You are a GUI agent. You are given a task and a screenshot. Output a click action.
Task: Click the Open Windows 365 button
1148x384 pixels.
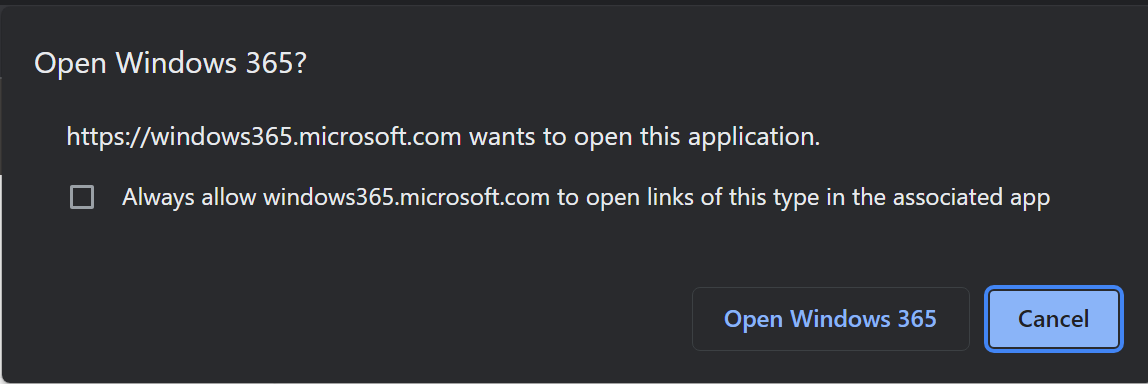(830, 319)
